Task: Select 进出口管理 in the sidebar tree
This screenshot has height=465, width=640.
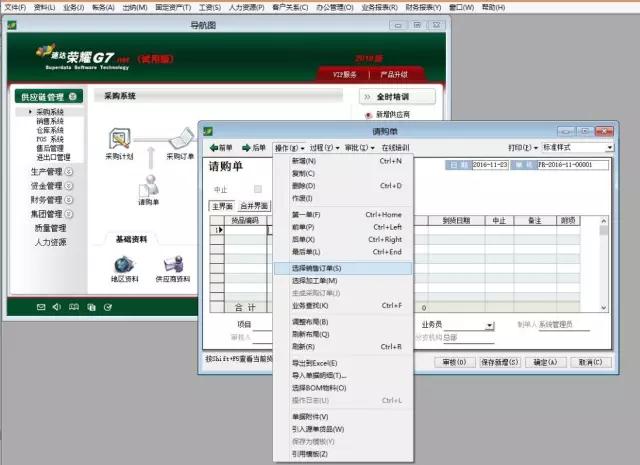Action: [53, 157]
